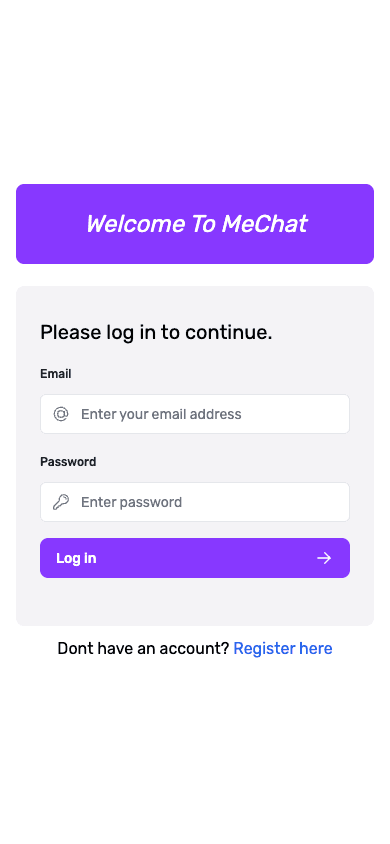Focus the Email address input field
The image size is (390, 844).
tap(195, 414)
